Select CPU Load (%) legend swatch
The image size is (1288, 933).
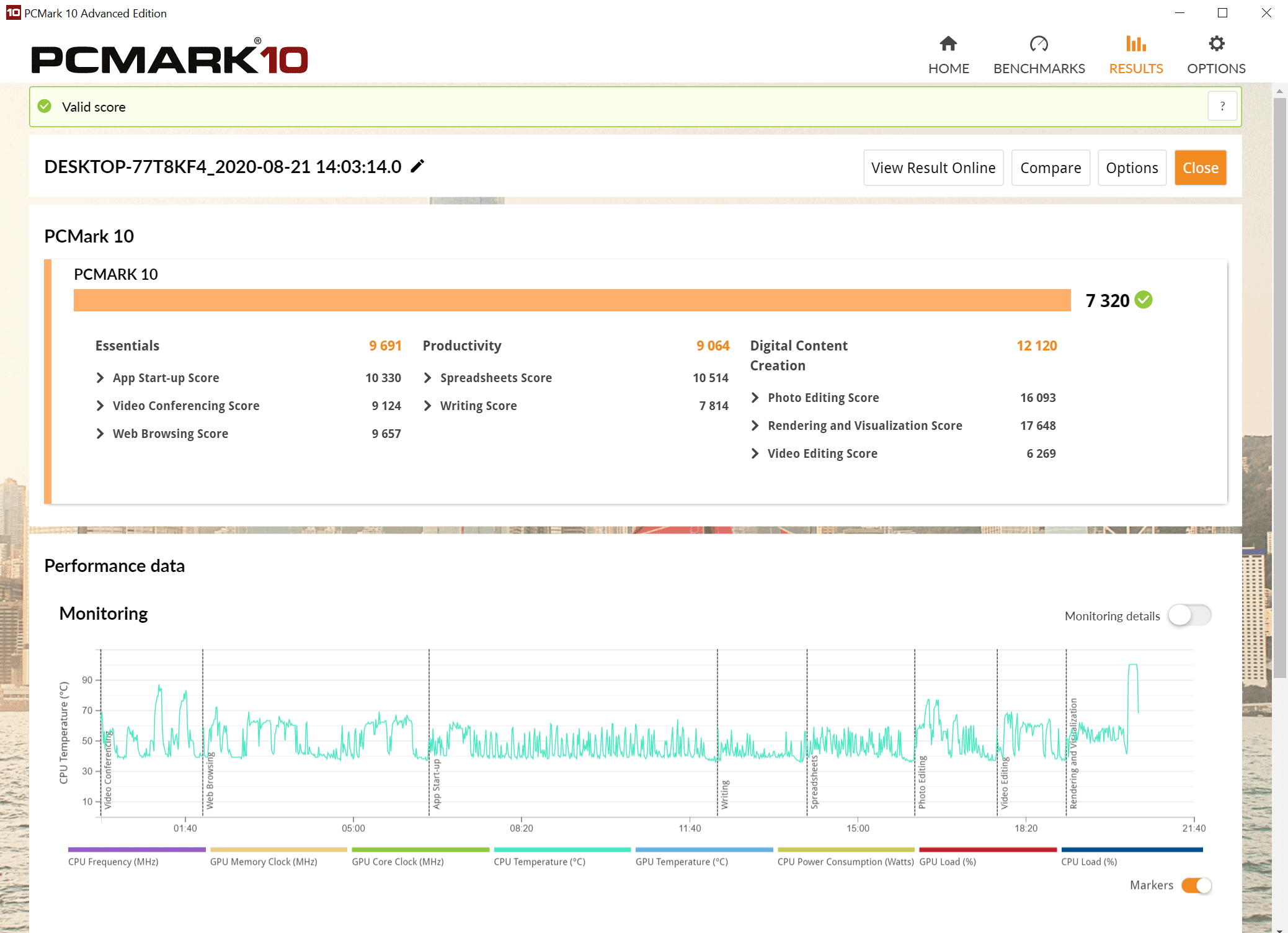[x=1132, y=849]
